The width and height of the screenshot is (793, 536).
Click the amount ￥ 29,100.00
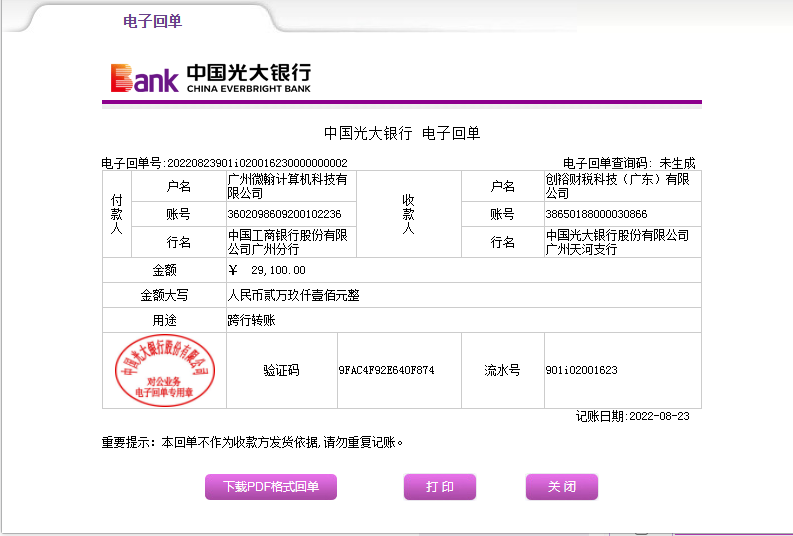coord(267,270)
